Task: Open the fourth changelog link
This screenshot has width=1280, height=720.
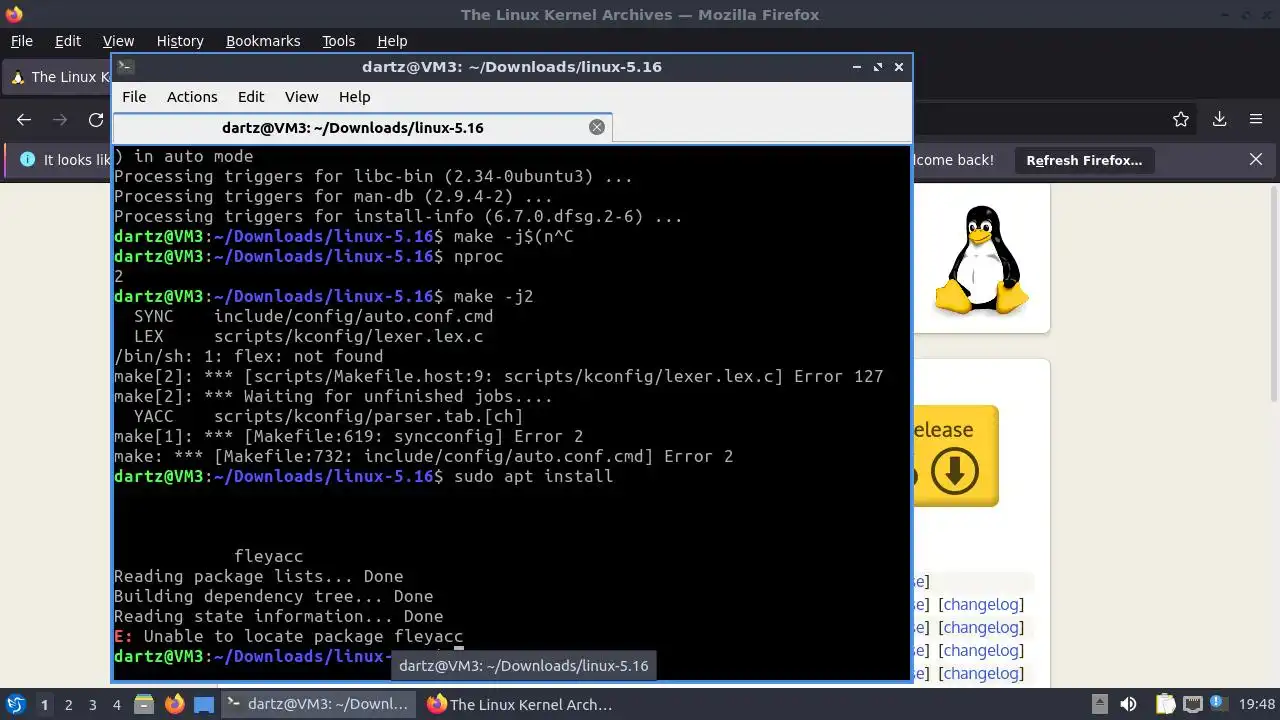Action: click(x=981, y=674)
